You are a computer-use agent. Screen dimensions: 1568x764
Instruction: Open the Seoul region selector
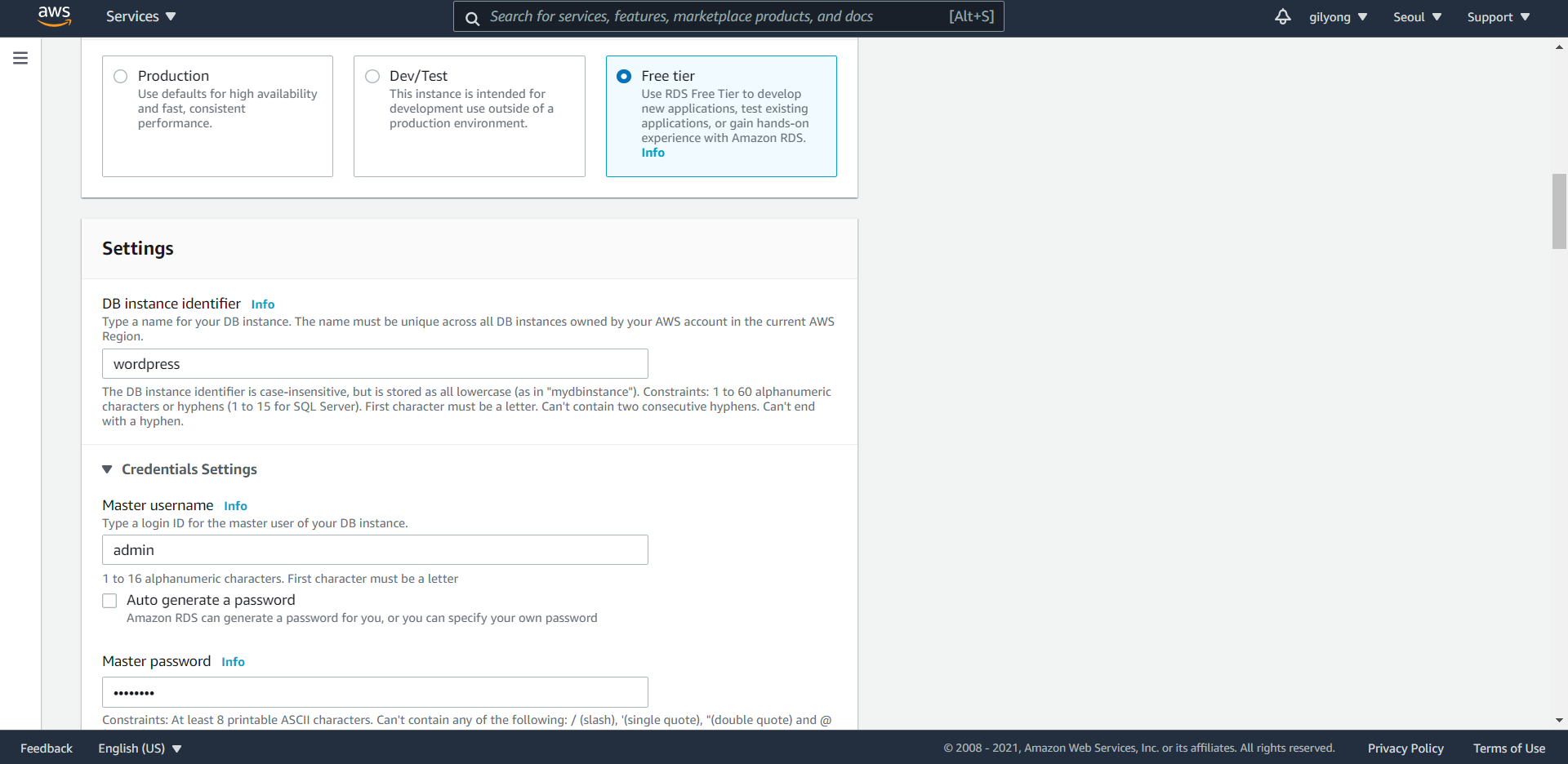pos(1417,17)
